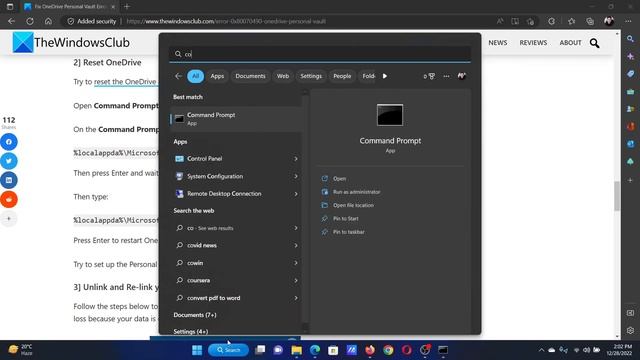Select the 'cowin' web suggestion
640x360 pixels.
point(195,263)
